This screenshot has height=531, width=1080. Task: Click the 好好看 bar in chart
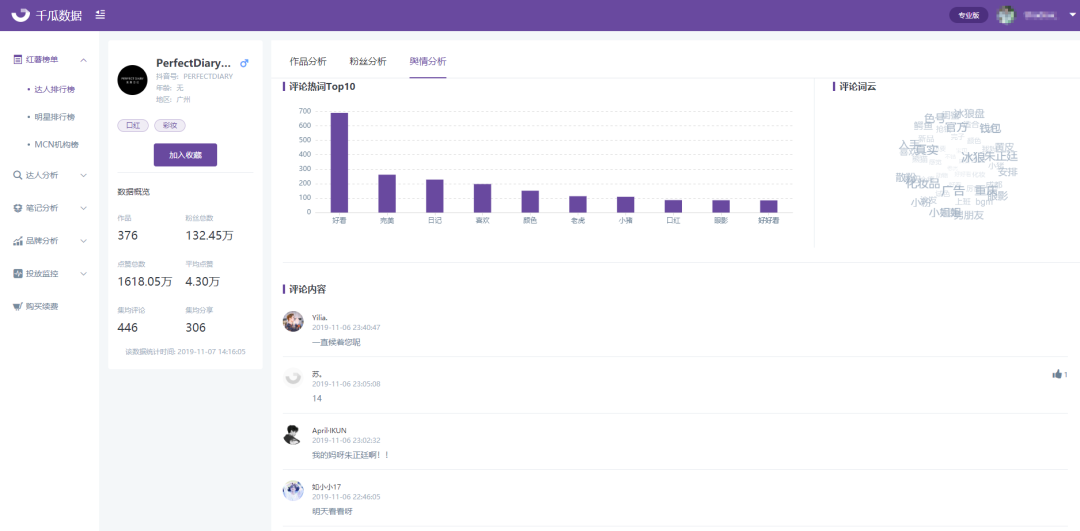point(769,206)
